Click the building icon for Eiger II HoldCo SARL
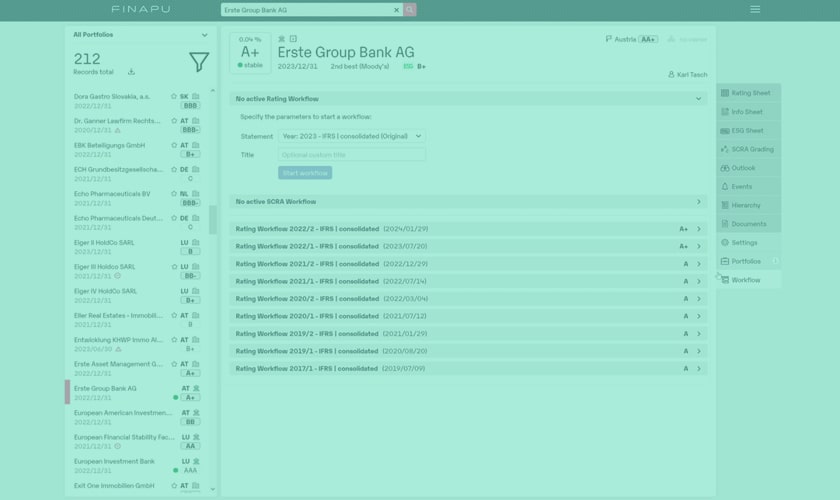The image size is (840, 500). coord(196,242)
